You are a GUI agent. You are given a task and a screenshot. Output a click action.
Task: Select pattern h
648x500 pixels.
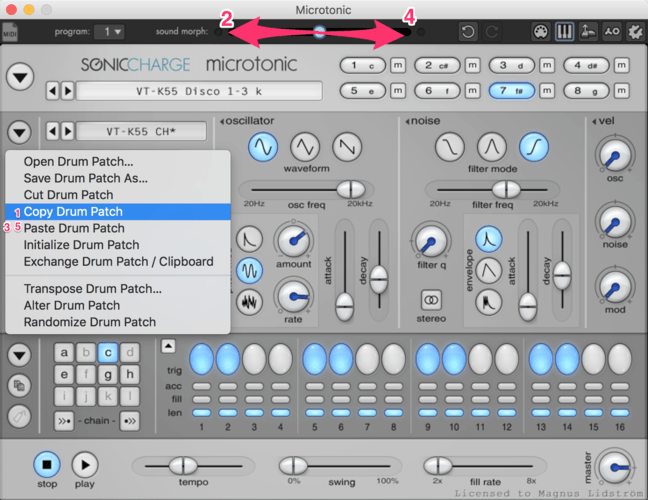(x=130, y=374)
